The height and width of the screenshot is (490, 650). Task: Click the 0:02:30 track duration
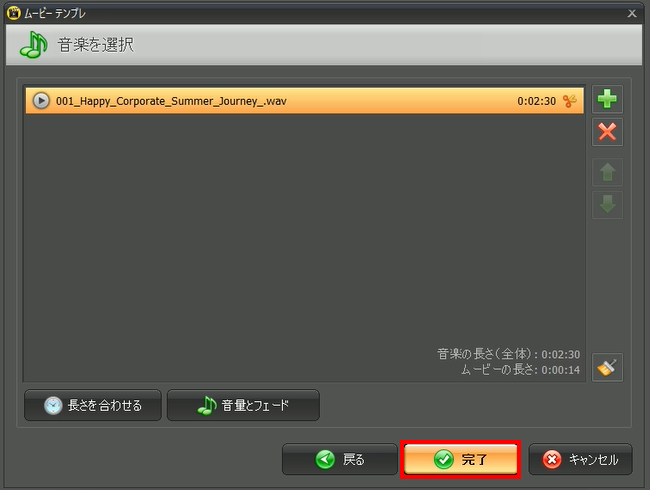tap(536, 101)
